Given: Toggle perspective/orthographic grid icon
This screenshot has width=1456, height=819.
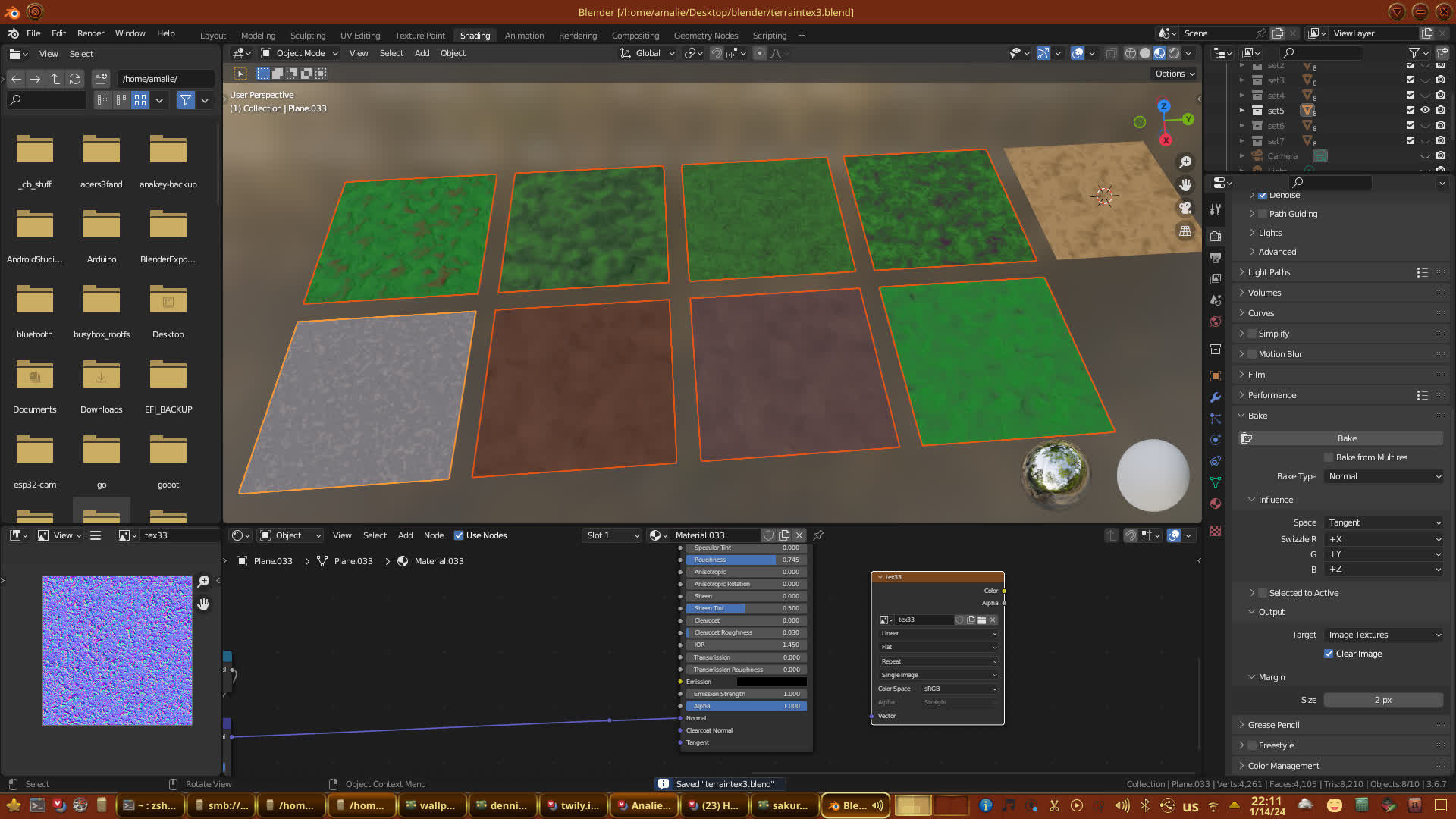Looking at the screenshot, I should (1185, 231).
